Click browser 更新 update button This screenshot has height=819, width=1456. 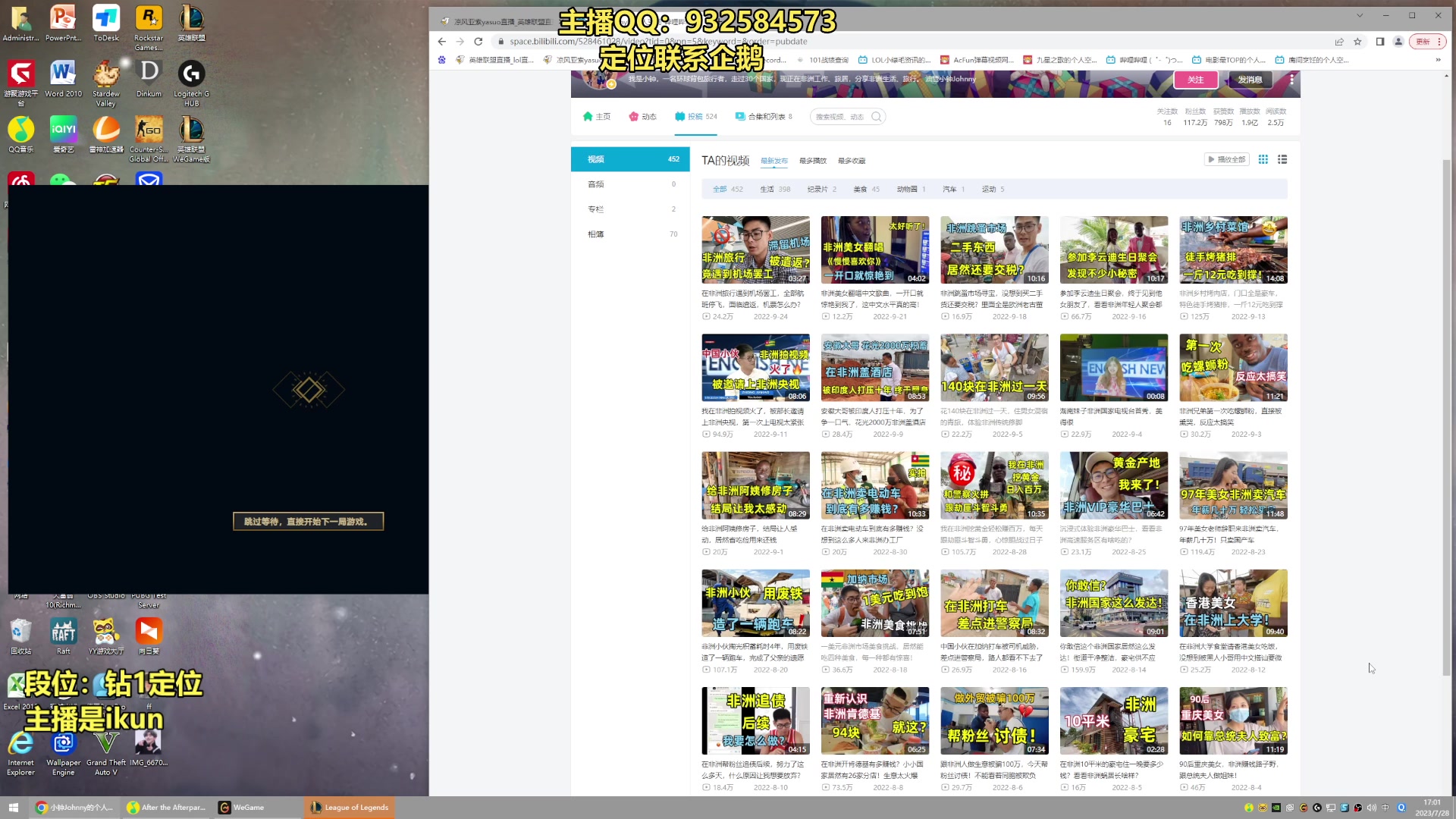pos(1428,42)
